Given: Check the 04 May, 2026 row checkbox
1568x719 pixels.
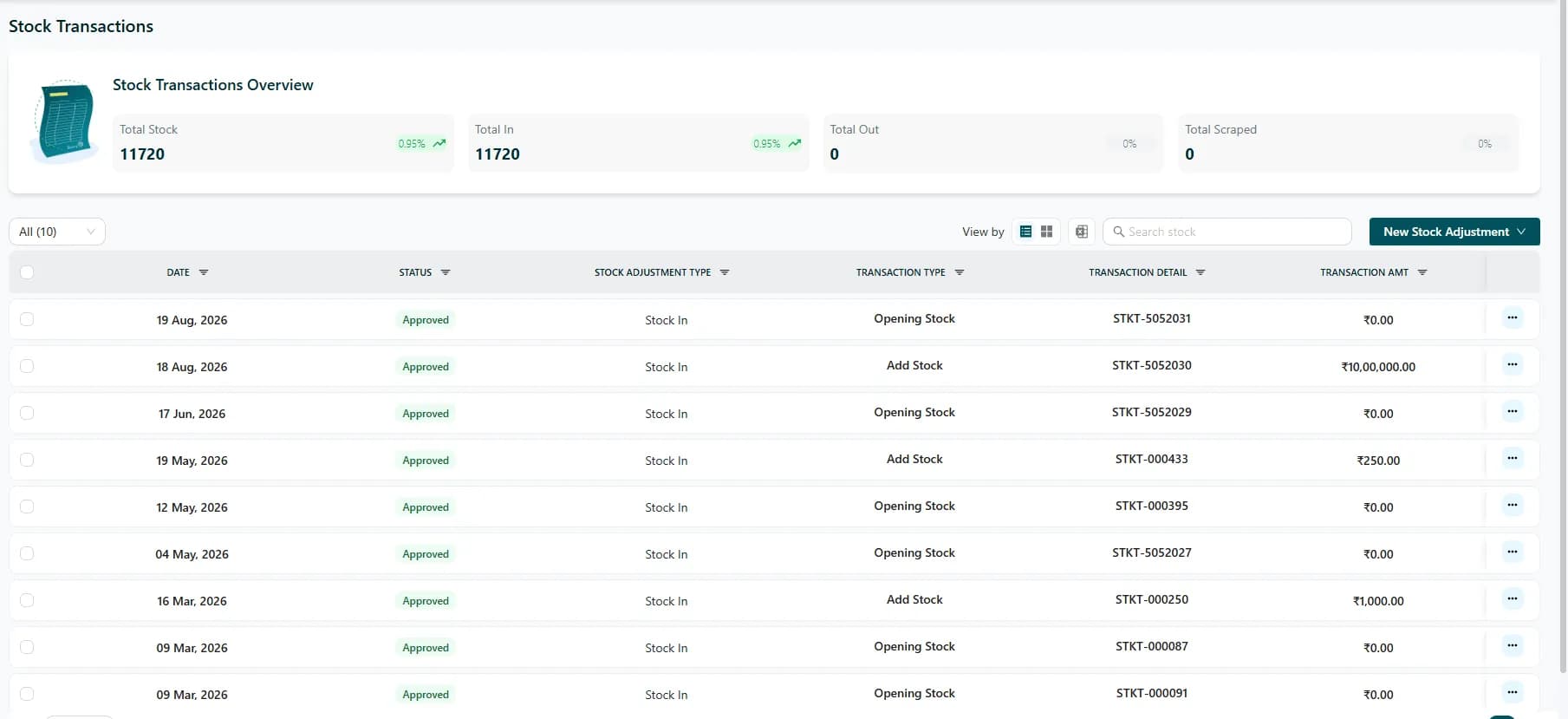Looking at the screenshot, I should (27, 553).
